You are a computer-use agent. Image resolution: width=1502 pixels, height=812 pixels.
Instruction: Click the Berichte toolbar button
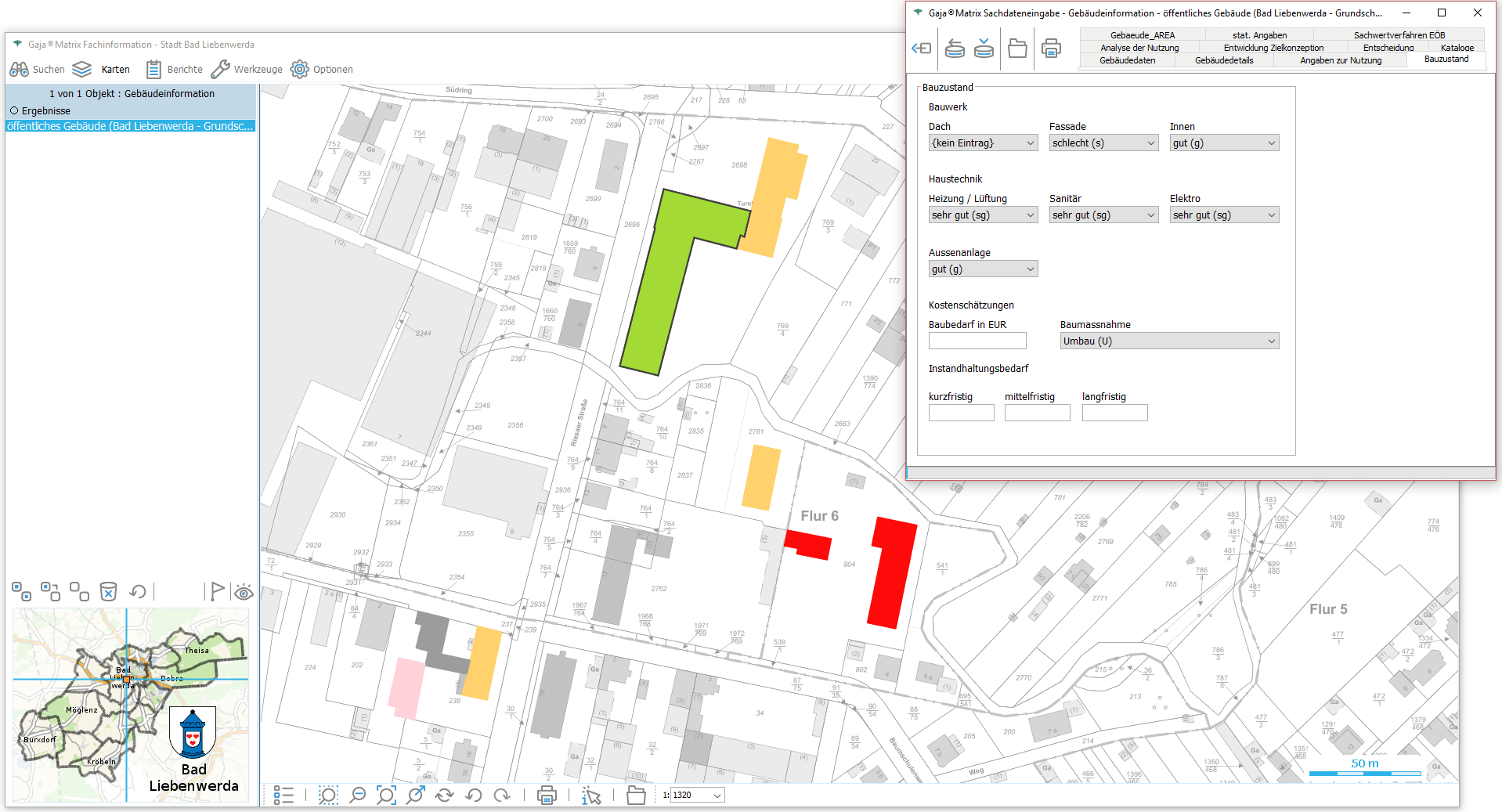pos(175,70)
